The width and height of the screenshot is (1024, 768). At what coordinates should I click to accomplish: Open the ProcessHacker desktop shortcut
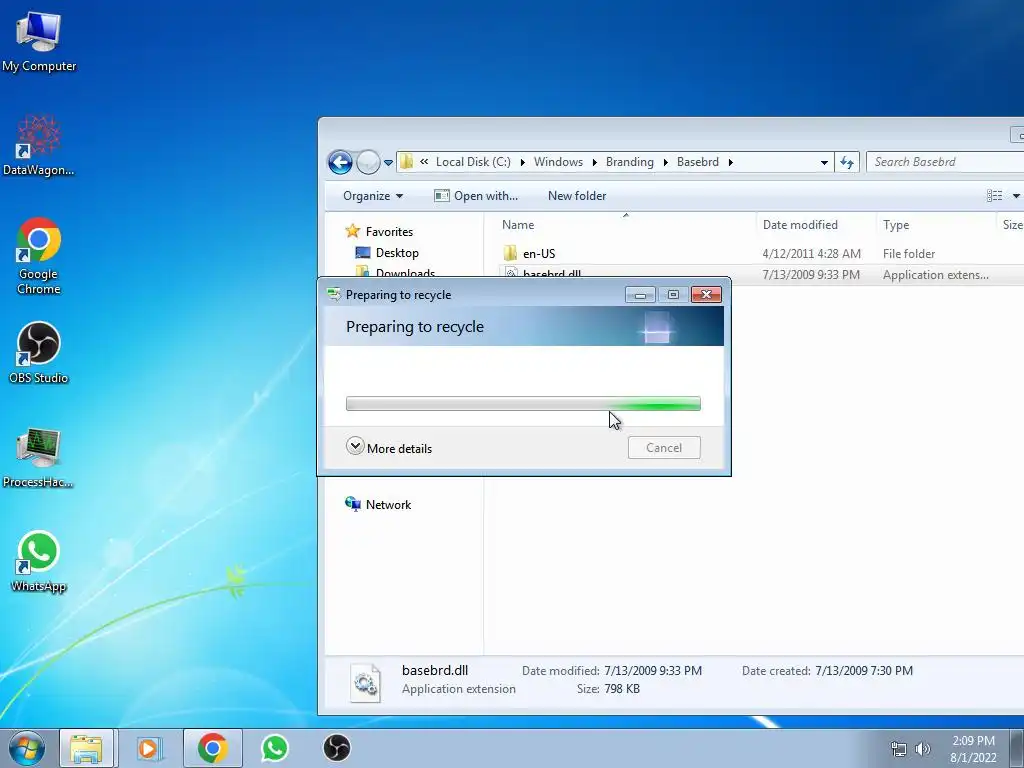click(39, 457)
